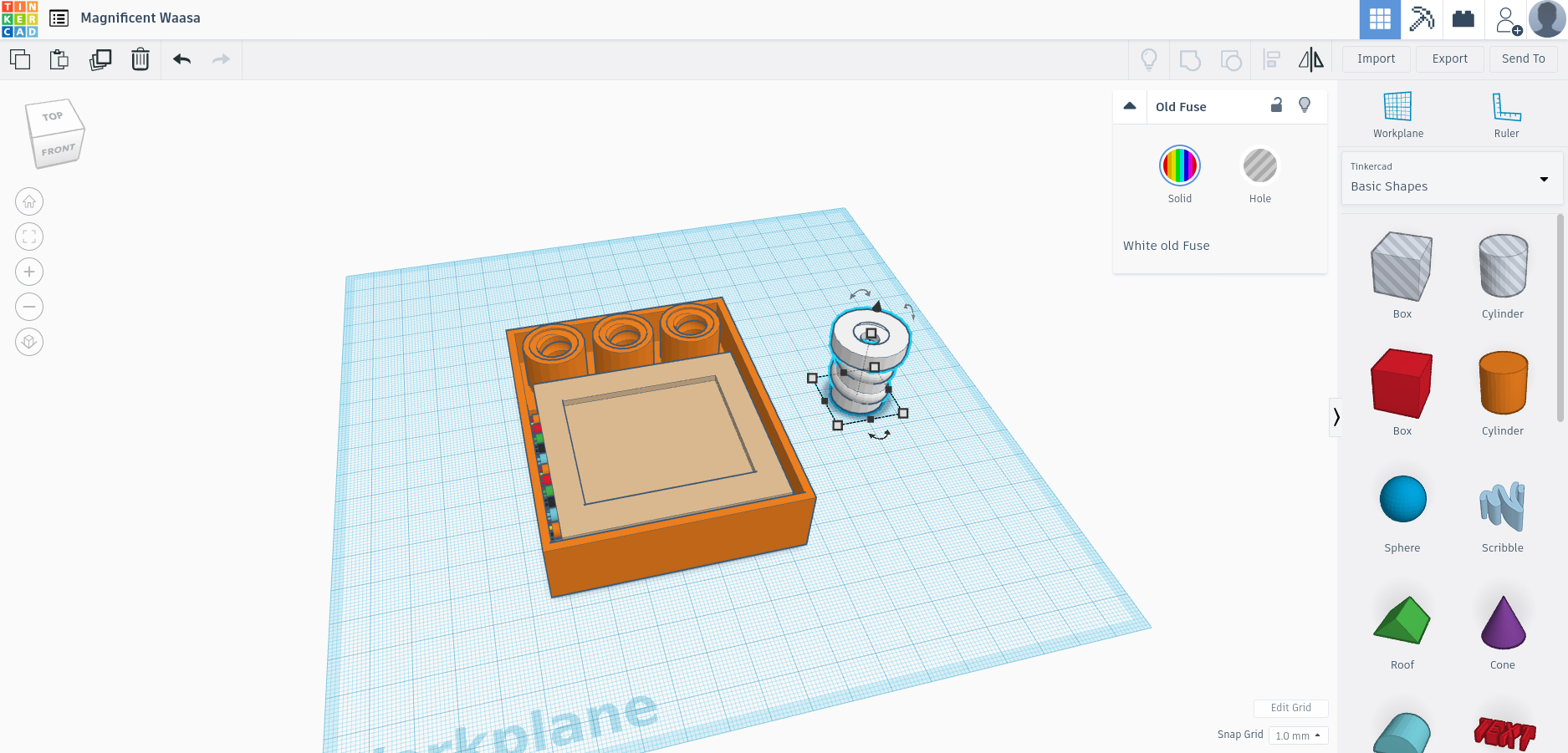Click the Paste icon in toolbar
The height and width of the screenshot is (753, 1568).
(59, 59)
